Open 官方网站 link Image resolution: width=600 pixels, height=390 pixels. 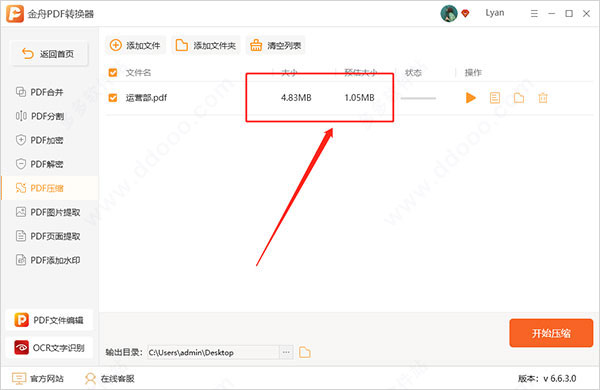point(38,379)
